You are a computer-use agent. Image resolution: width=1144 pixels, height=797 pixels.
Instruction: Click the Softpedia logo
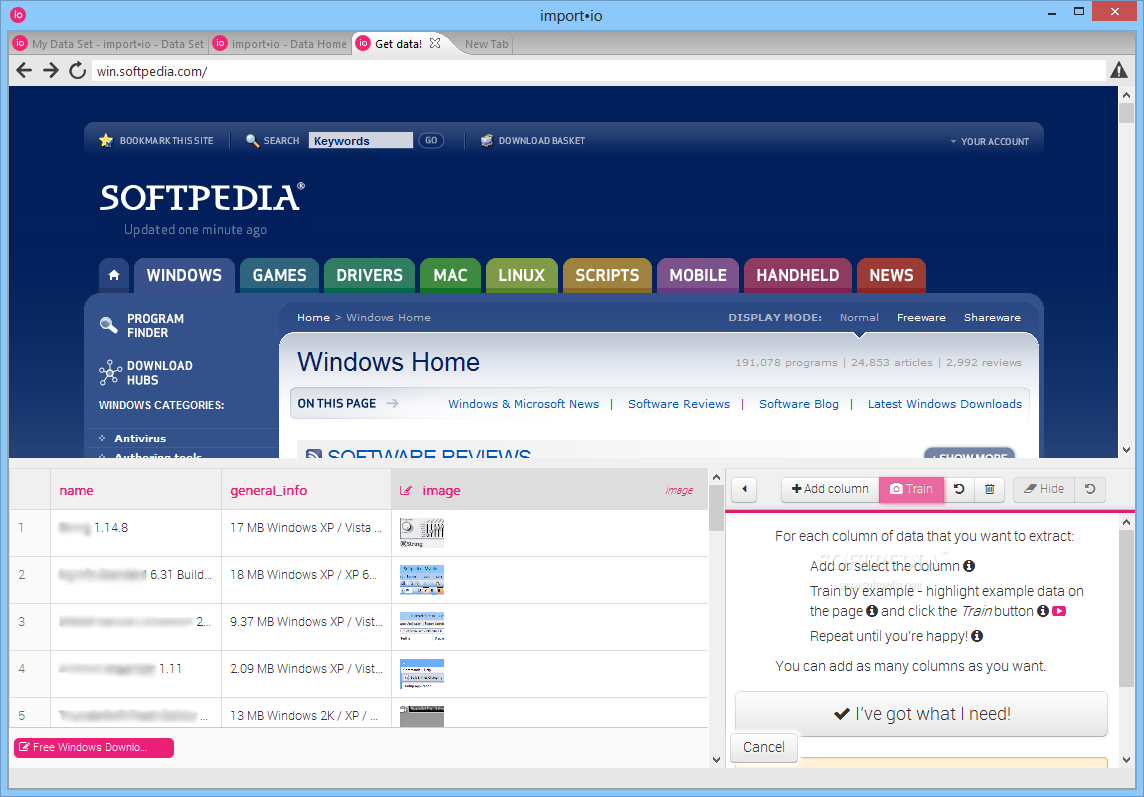[x=201, y=197]
